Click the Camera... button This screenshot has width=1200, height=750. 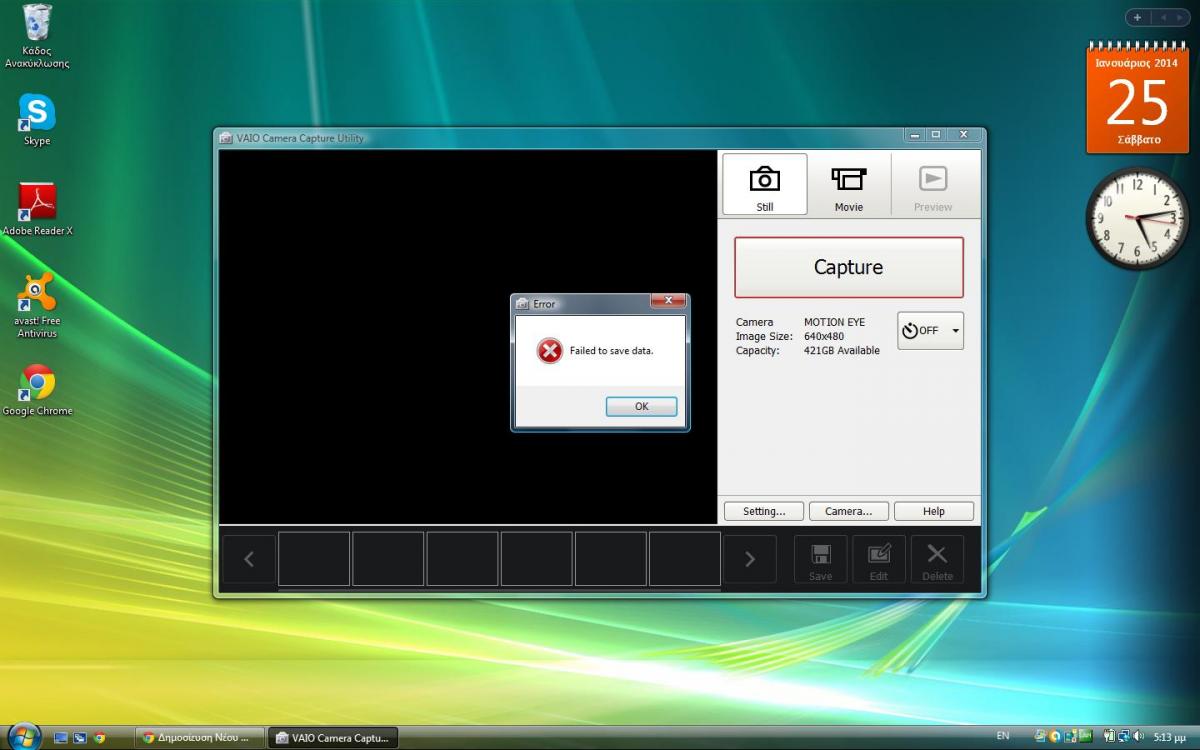click(x=848, y=511)
